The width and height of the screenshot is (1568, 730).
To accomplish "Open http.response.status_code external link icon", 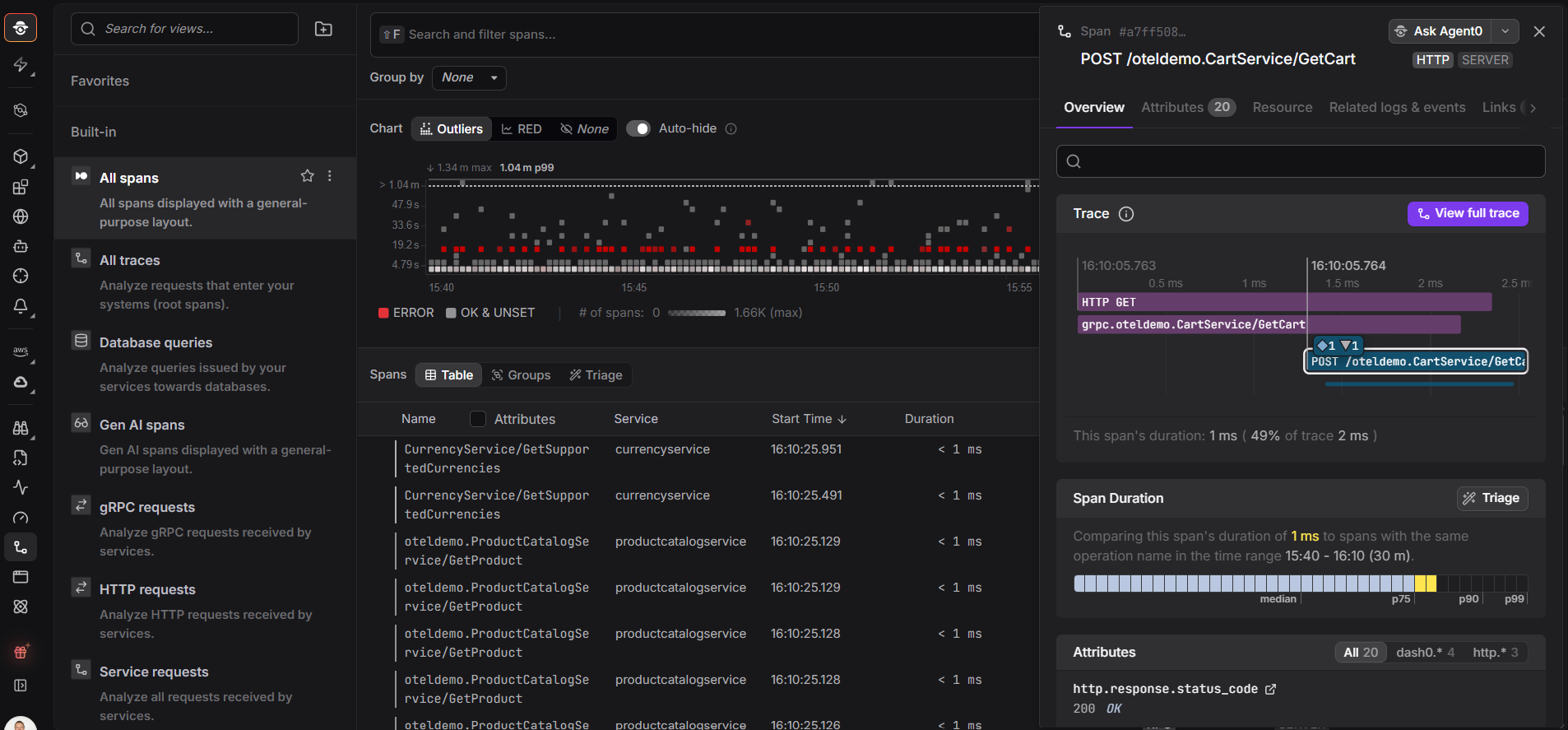I will pos(1270,689).
